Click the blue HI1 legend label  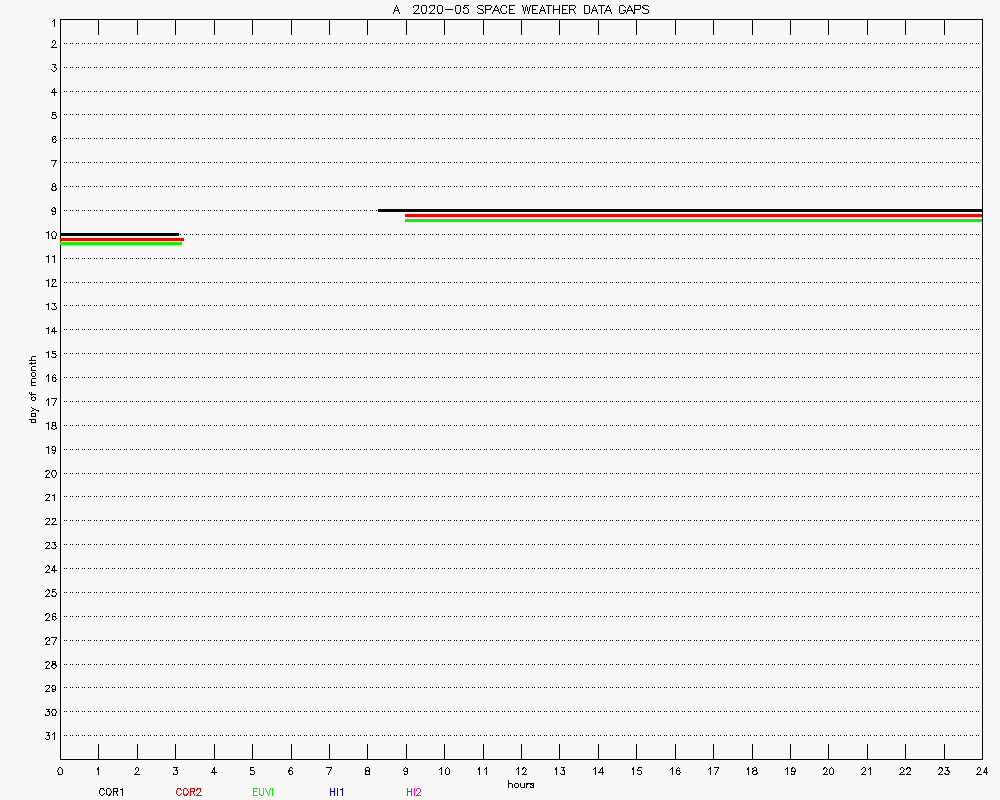tap(336, 792)
